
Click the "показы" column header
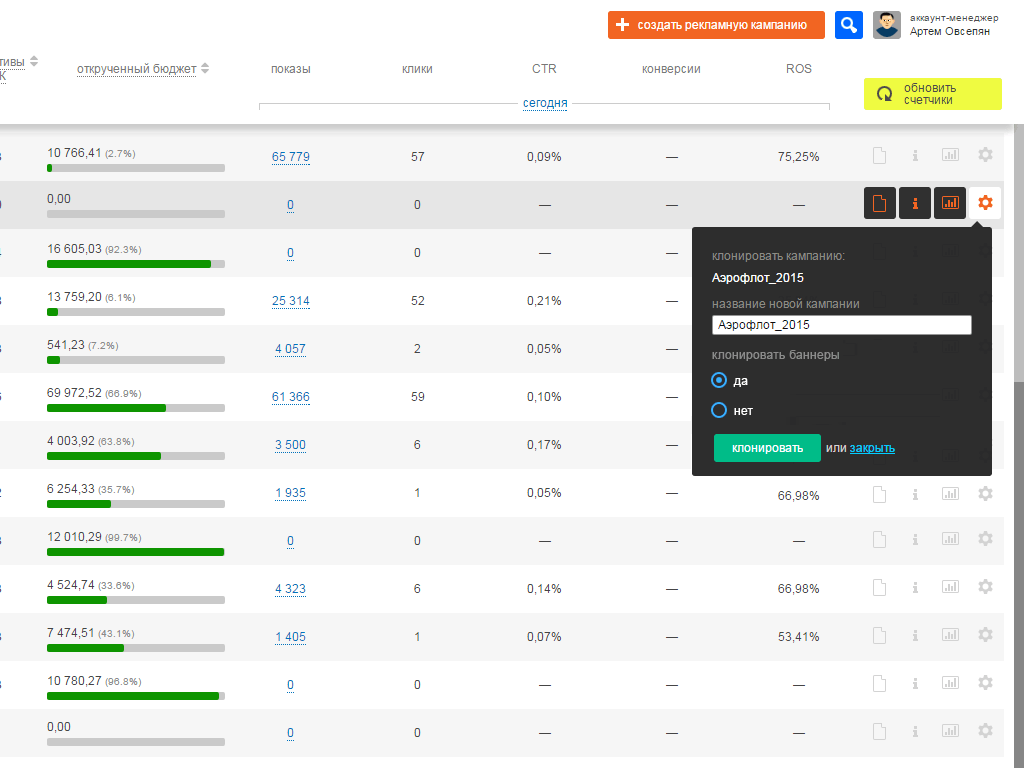290,69
